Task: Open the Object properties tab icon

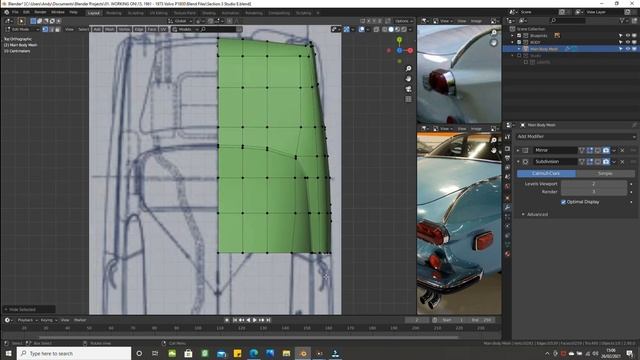Action: pos(507,198)
